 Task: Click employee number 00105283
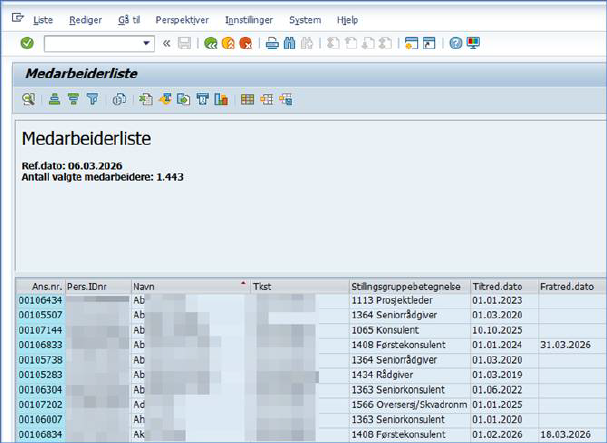pyautogui.click(x=41, y=375)
